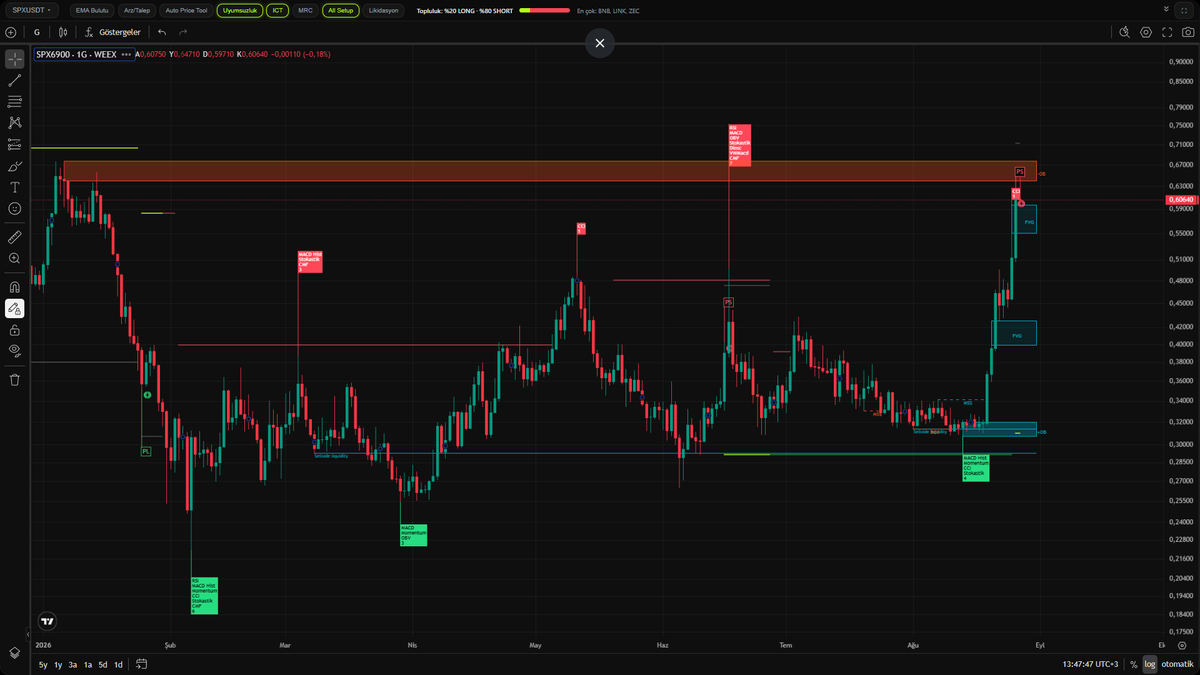Toggle the MRC indicator
The height and width of the screenshot is (675, 1200).
coord(305,10)
